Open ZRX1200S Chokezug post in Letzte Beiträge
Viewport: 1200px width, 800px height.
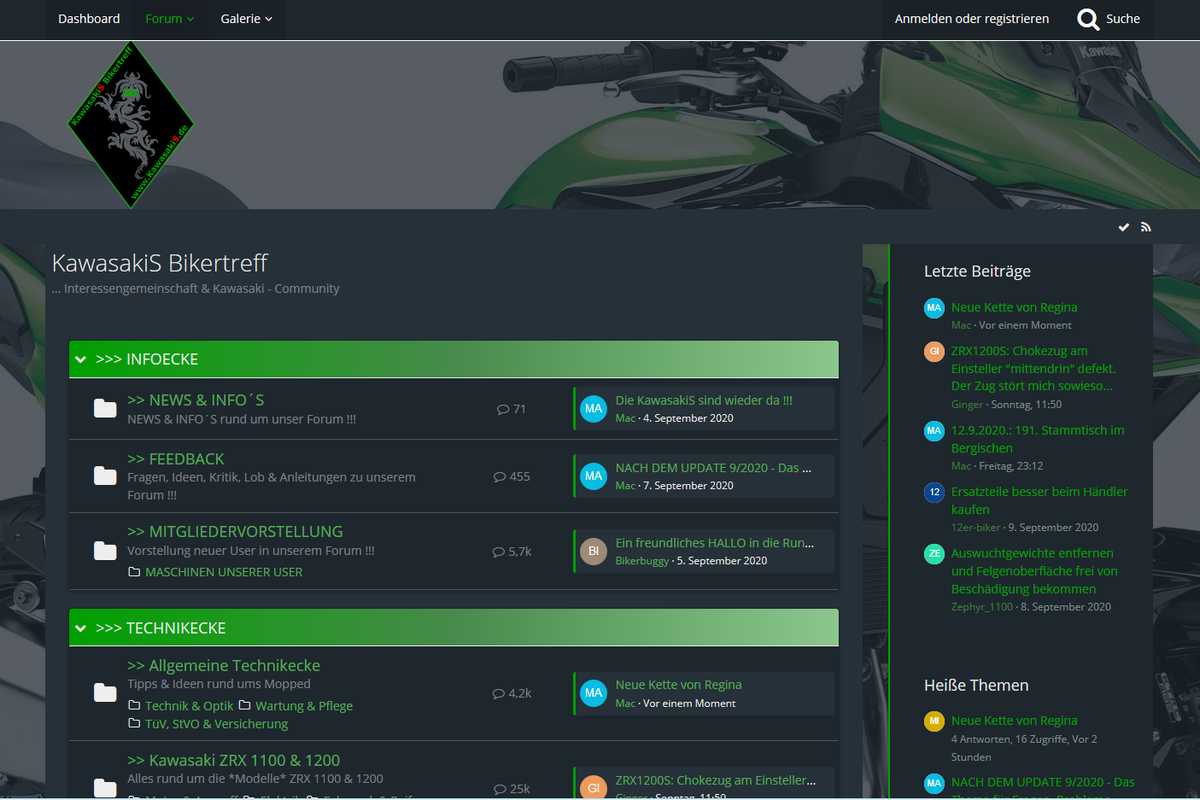click(x=1033, y=368)
